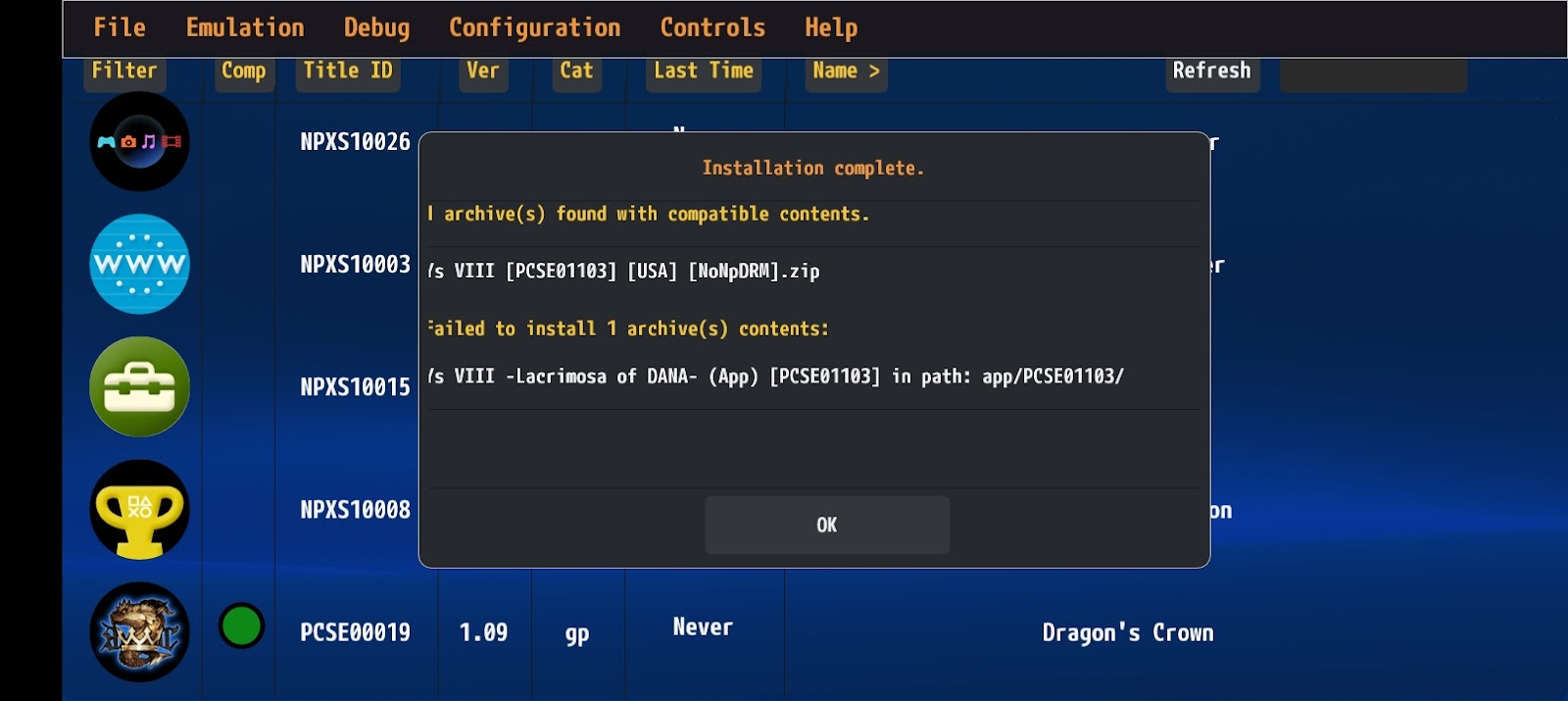Click the Refresh button
The width and height of the screenshot is (1568, 701).
click(1211, 72)
